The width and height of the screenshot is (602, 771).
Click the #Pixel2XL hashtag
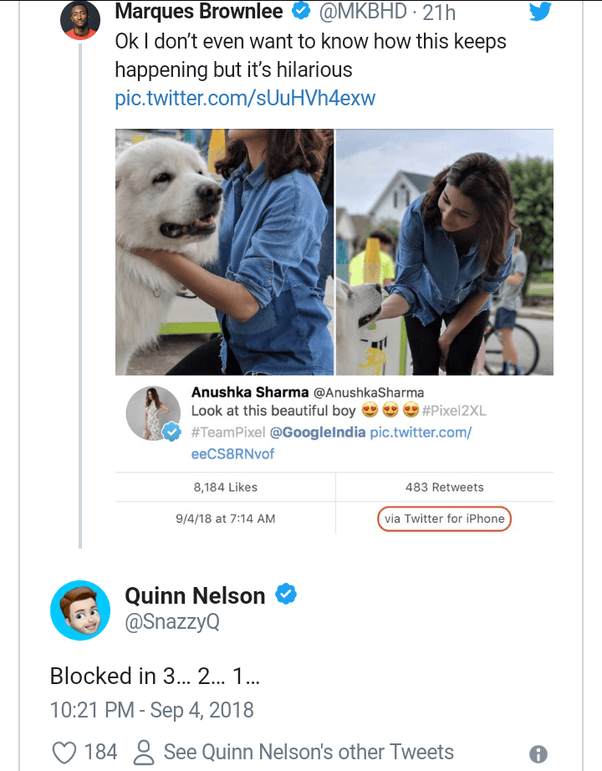click(x=458, y=412)
